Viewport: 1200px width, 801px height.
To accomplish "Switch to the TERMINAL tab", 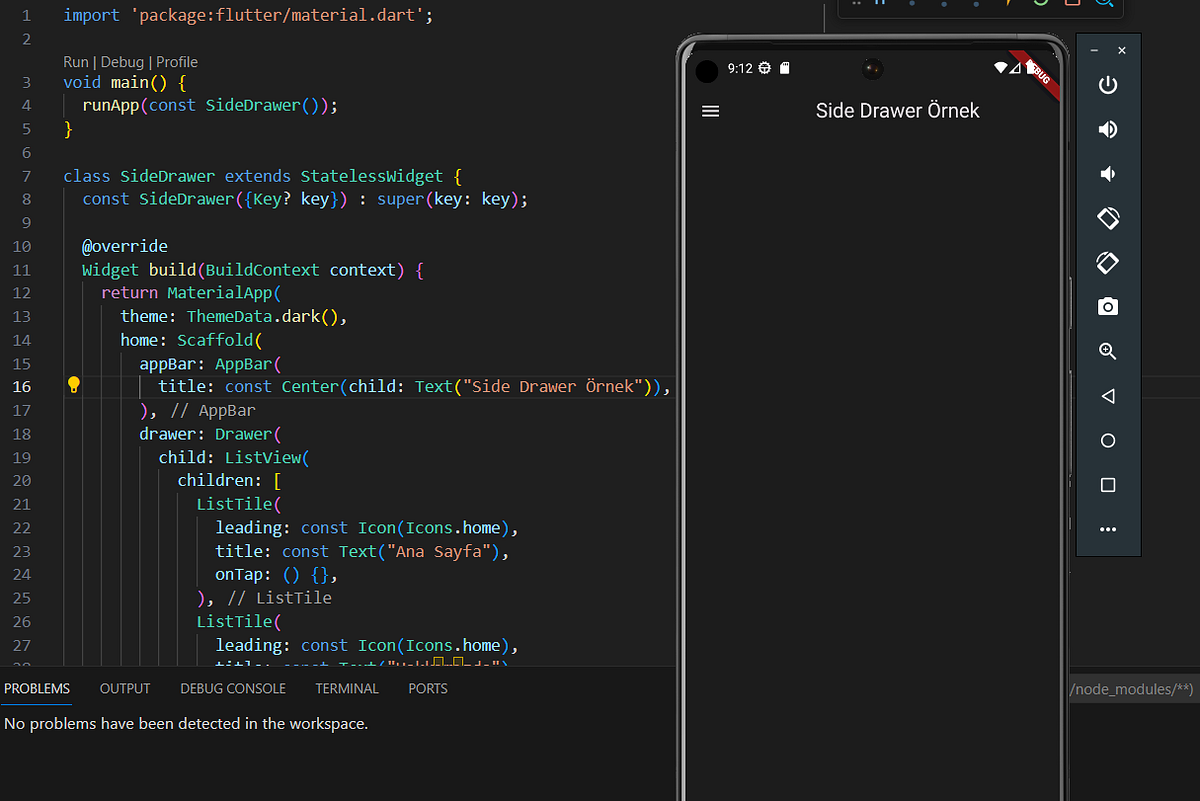I will click(x=346, y=688).
